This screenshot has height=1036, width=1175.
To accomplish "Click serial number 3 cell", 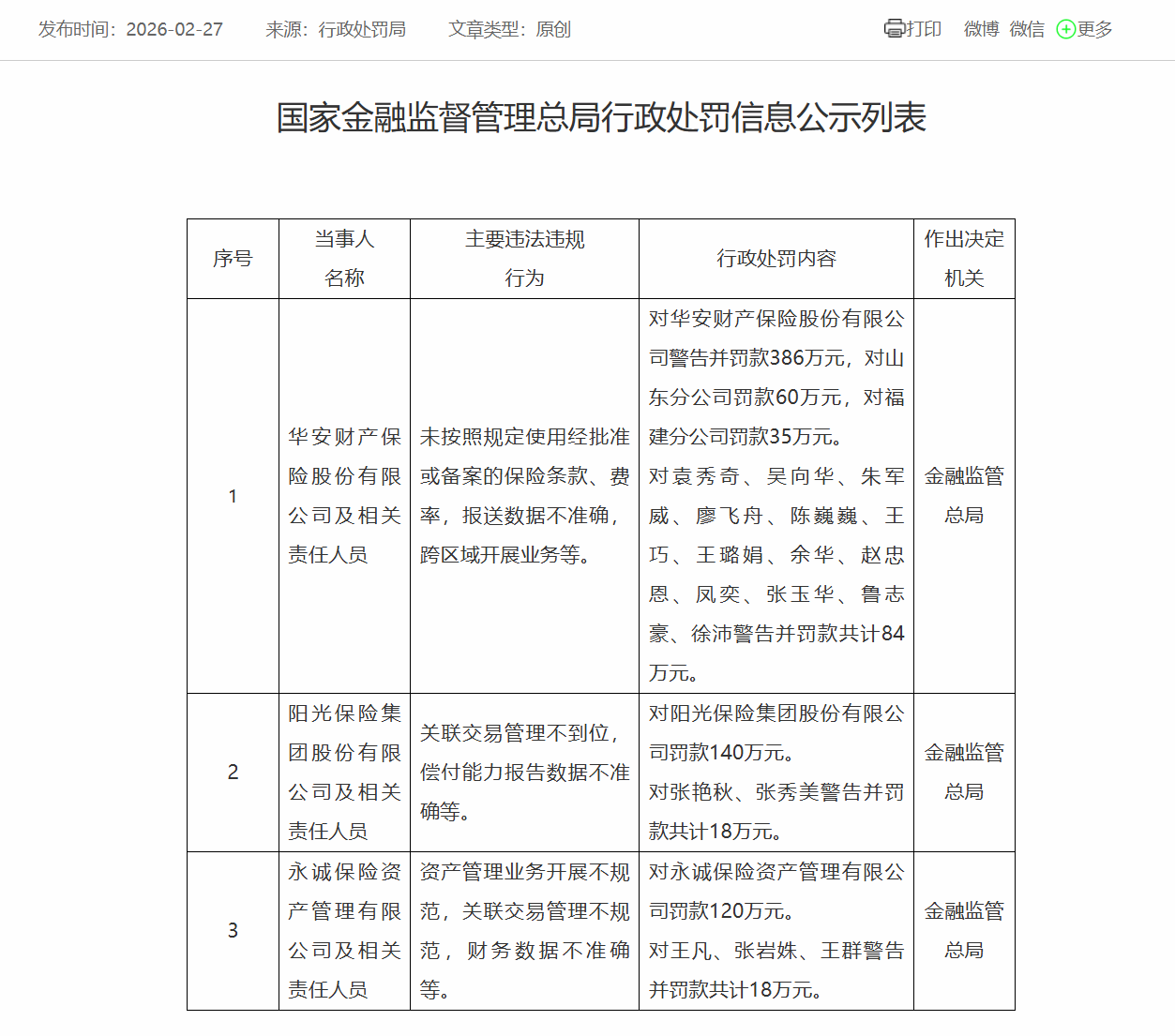I will coord(233,931).
